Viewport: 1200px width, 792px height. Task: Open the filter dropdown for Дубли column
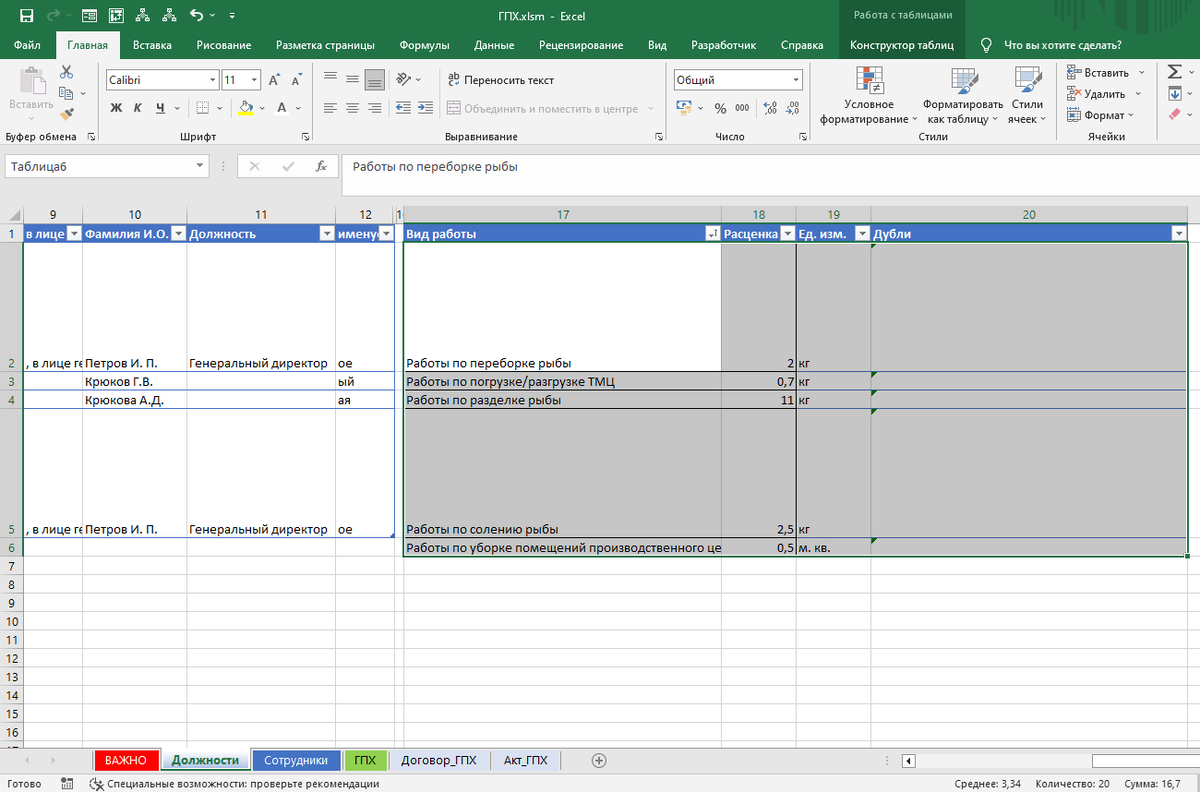coord(1178,234)
